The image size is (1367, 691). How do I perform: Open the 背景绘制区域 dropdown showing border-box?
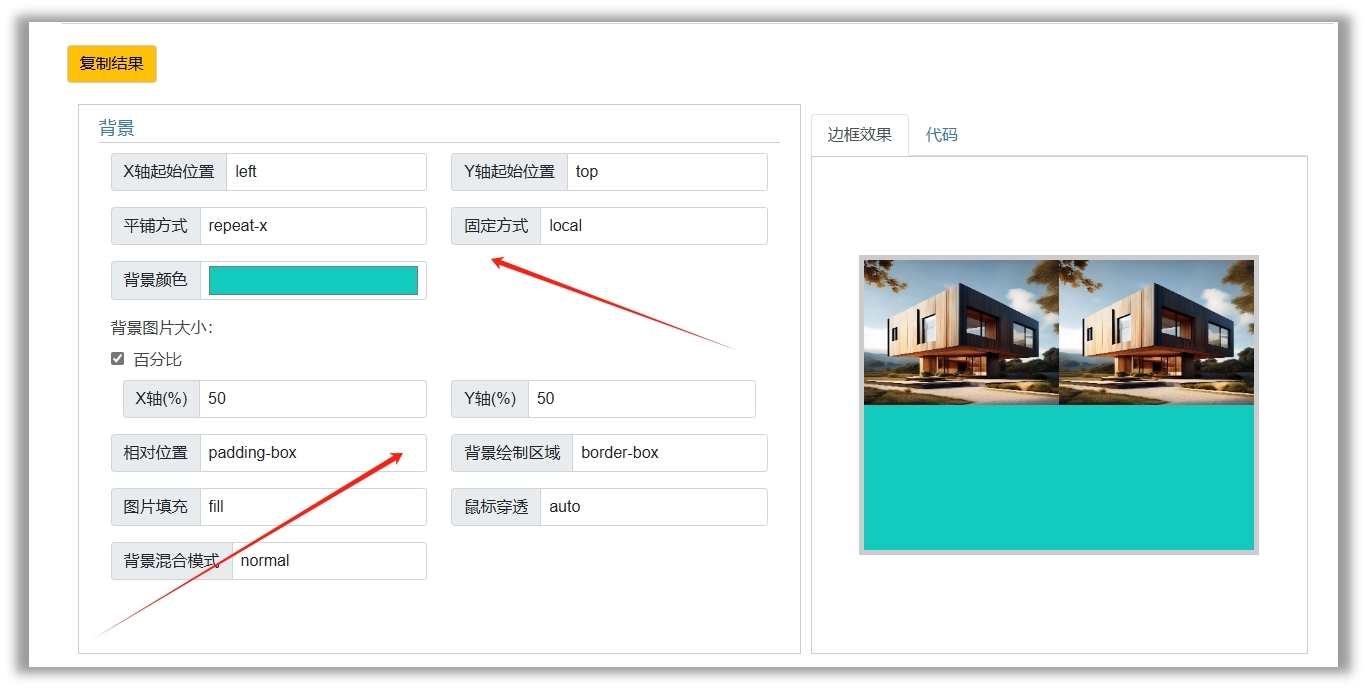tap(670, 453)
